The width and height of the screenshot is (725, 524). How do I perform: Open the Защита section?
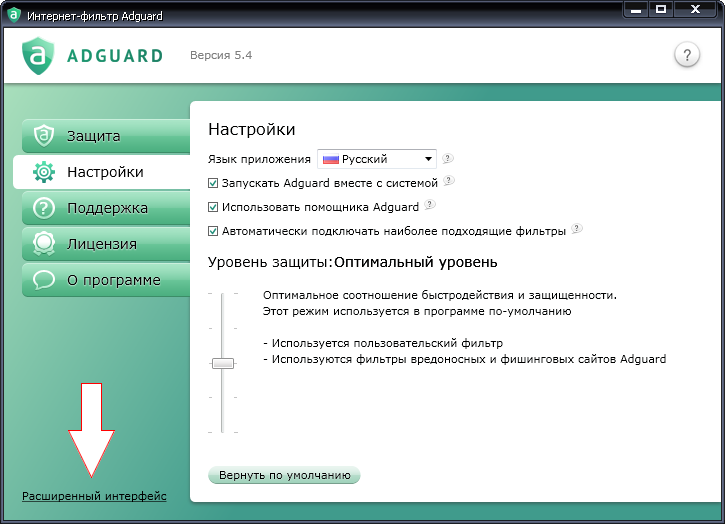pyautogui.click(x=106, y=136)
